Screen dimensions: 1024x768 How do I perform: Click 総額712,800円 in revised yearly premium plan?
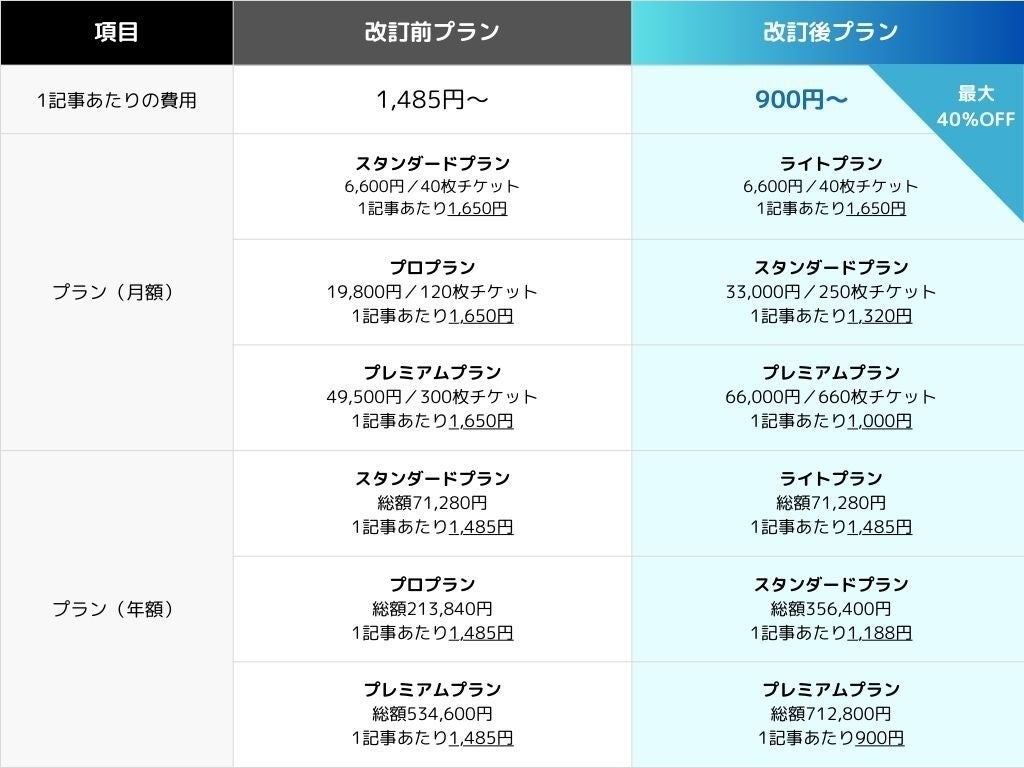click(x=830, y=714)
